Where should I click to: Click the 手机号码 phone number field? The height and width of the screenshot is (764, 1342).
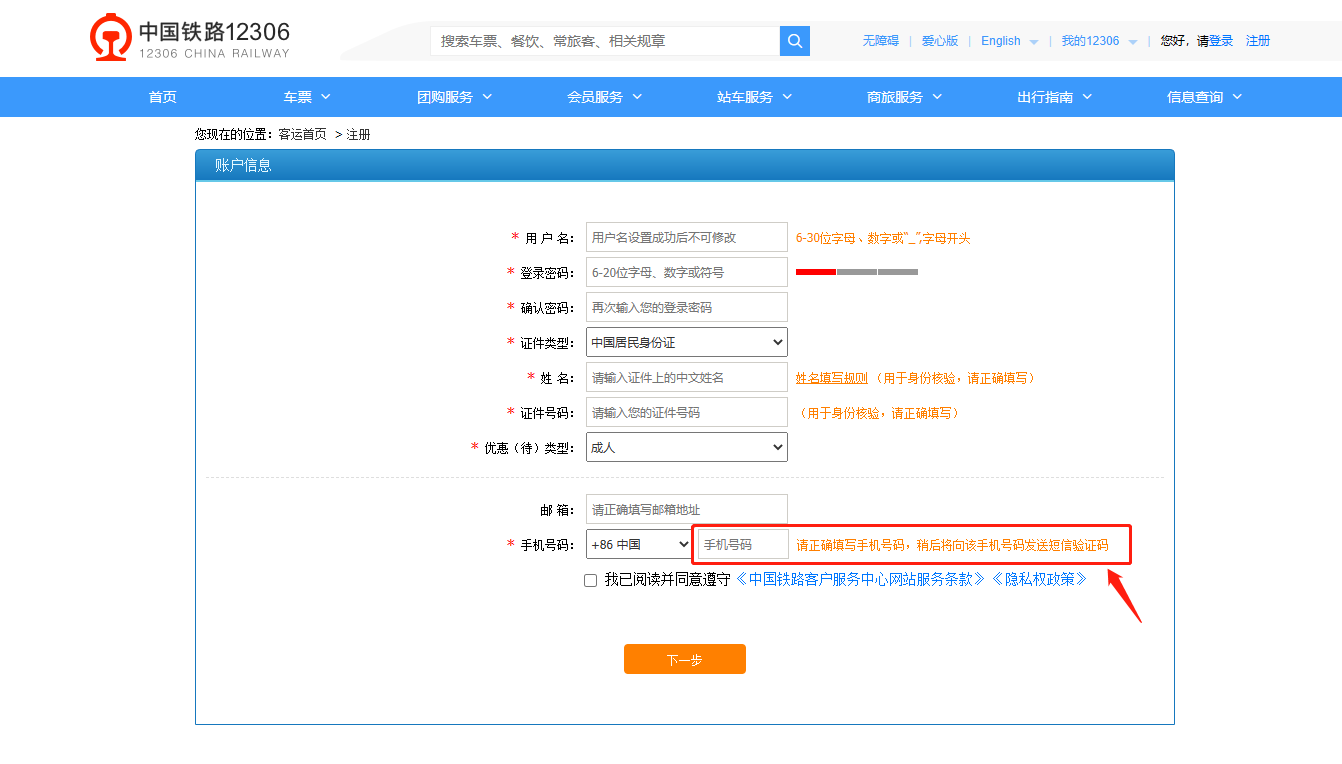743,544
